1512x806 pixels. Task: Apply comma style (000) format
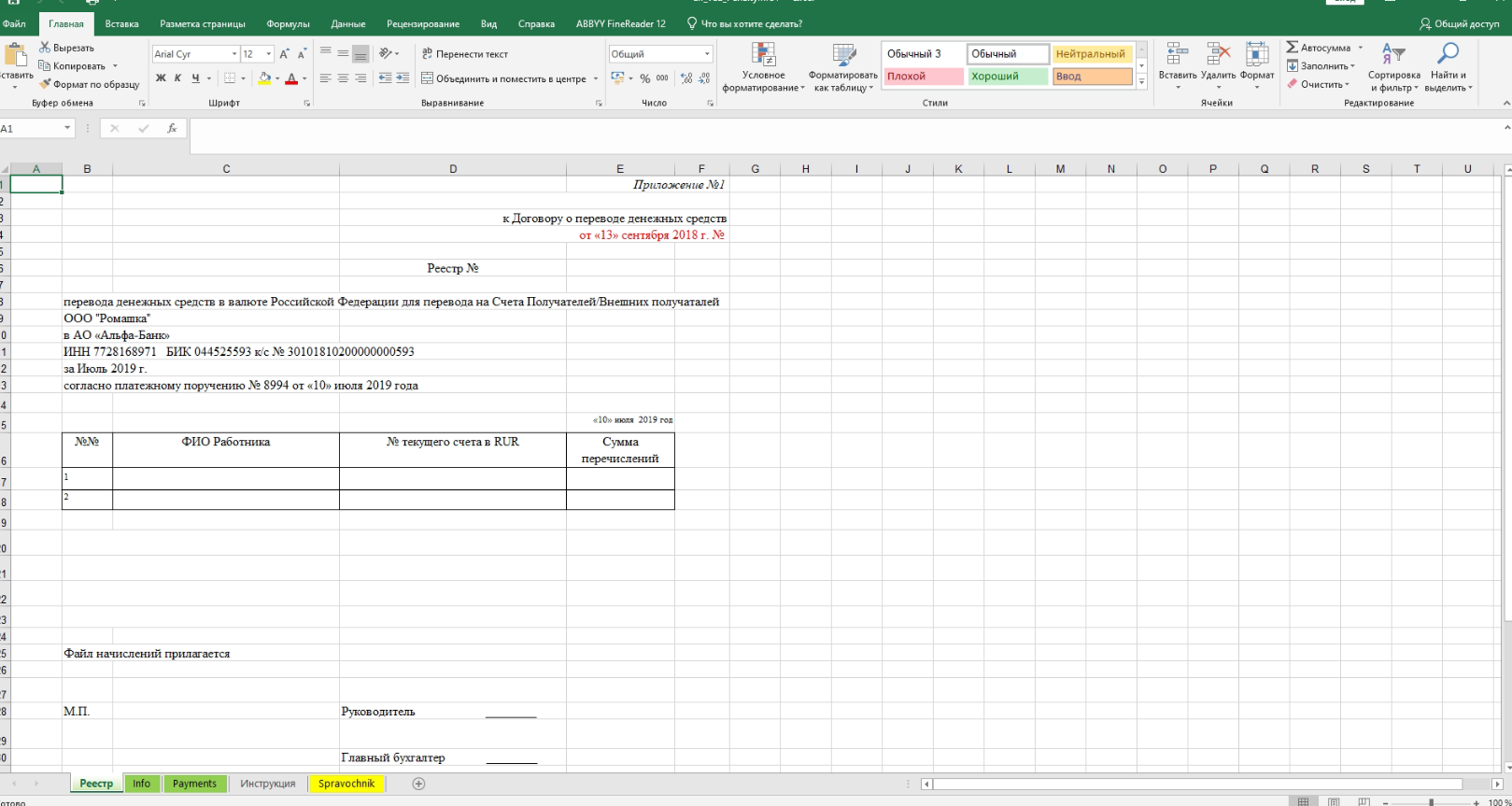click(x=662, y=78)
